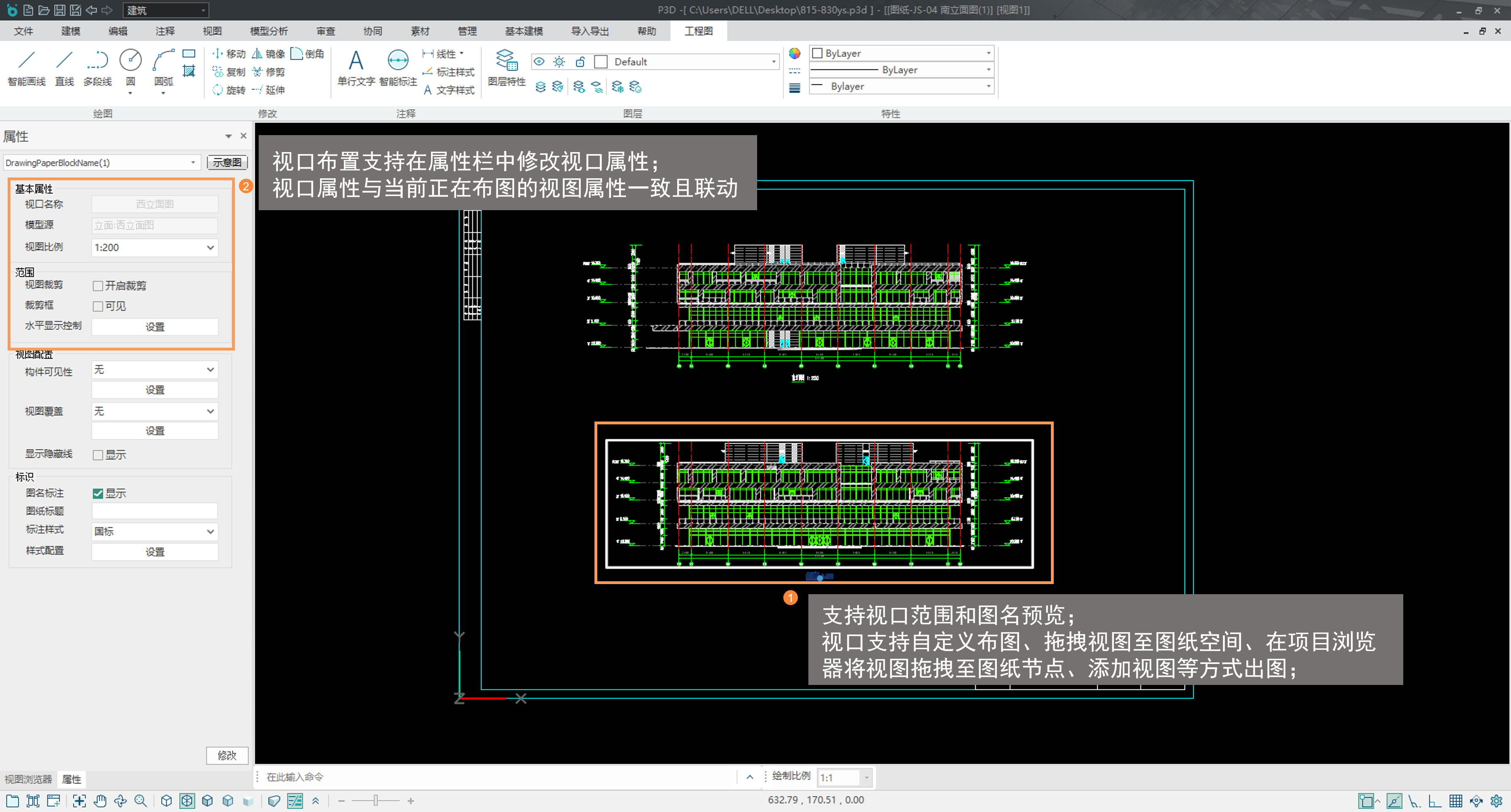Viewport: 1511px width, 812px height.
Task: Select the 多段线 polyline tool
Action: [x=97, y=67]
